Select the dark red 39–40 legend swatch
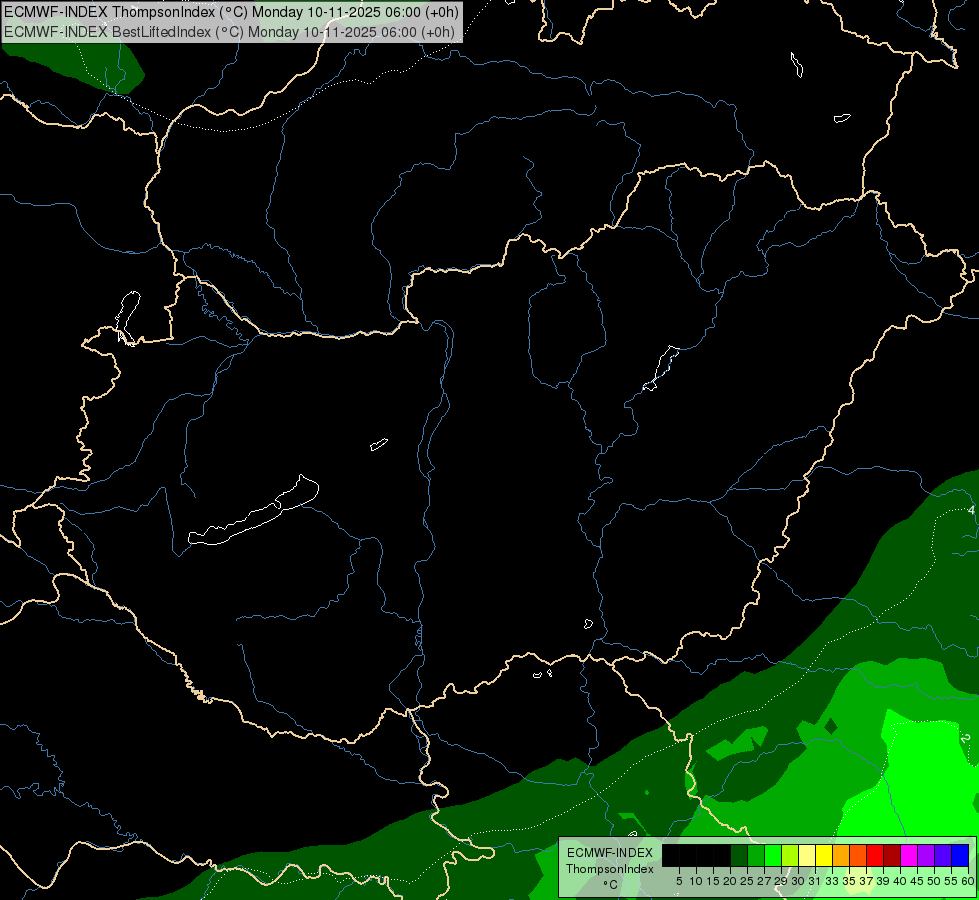 [x=892, y=855]
